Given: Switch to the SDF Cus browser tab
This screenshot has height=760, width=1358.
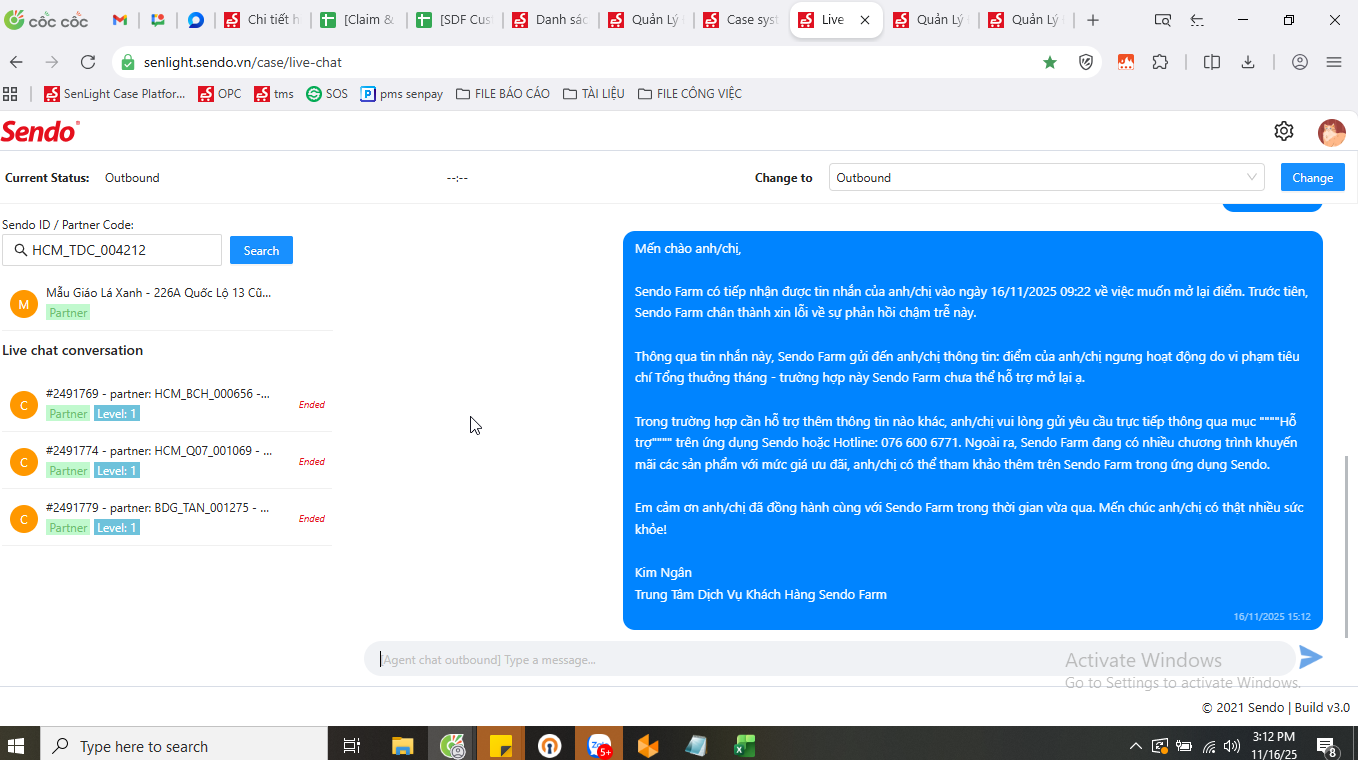Looking at the screenshot, I should click(455, 20).
